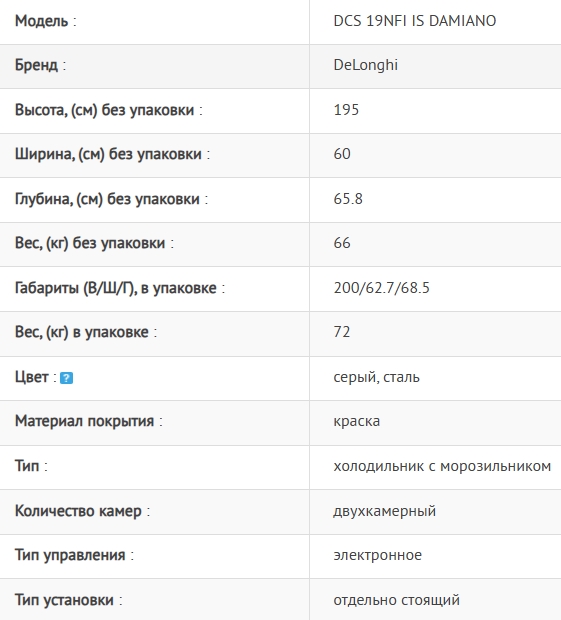Click the installation value отдельно стоящий
The height and width of the screenshot is (620, 561).
tap(397, 600)
